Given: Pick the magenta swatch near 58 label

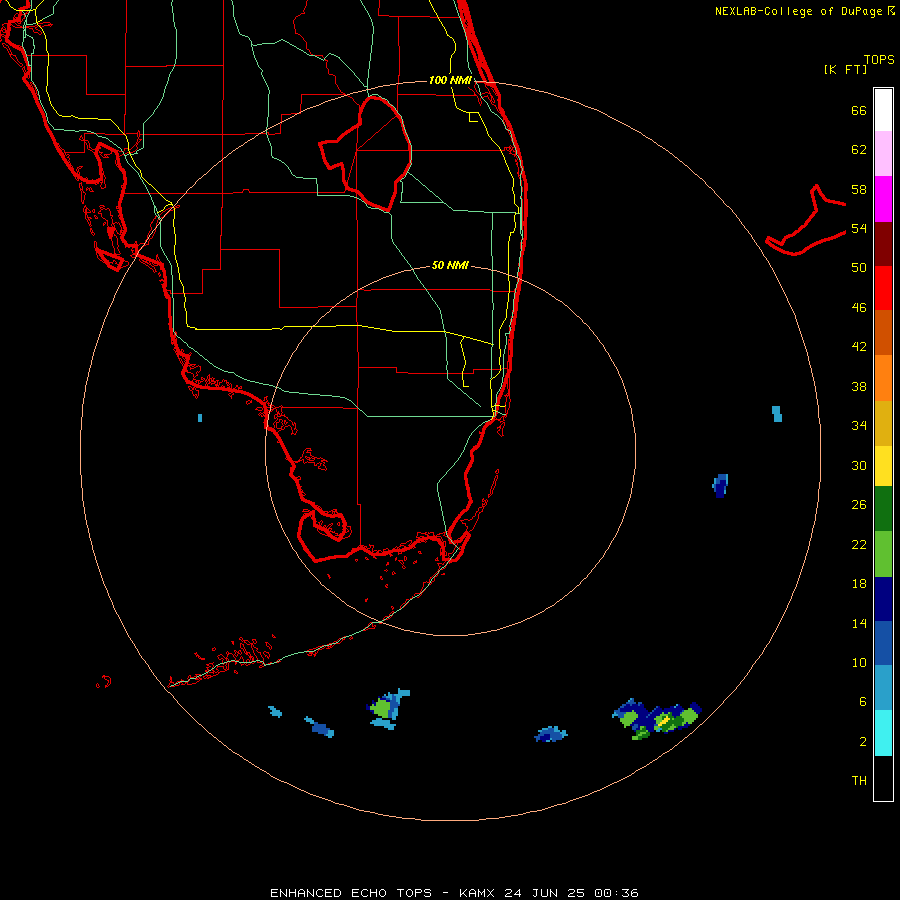Looking at the screenshot, I should point(883,199).
